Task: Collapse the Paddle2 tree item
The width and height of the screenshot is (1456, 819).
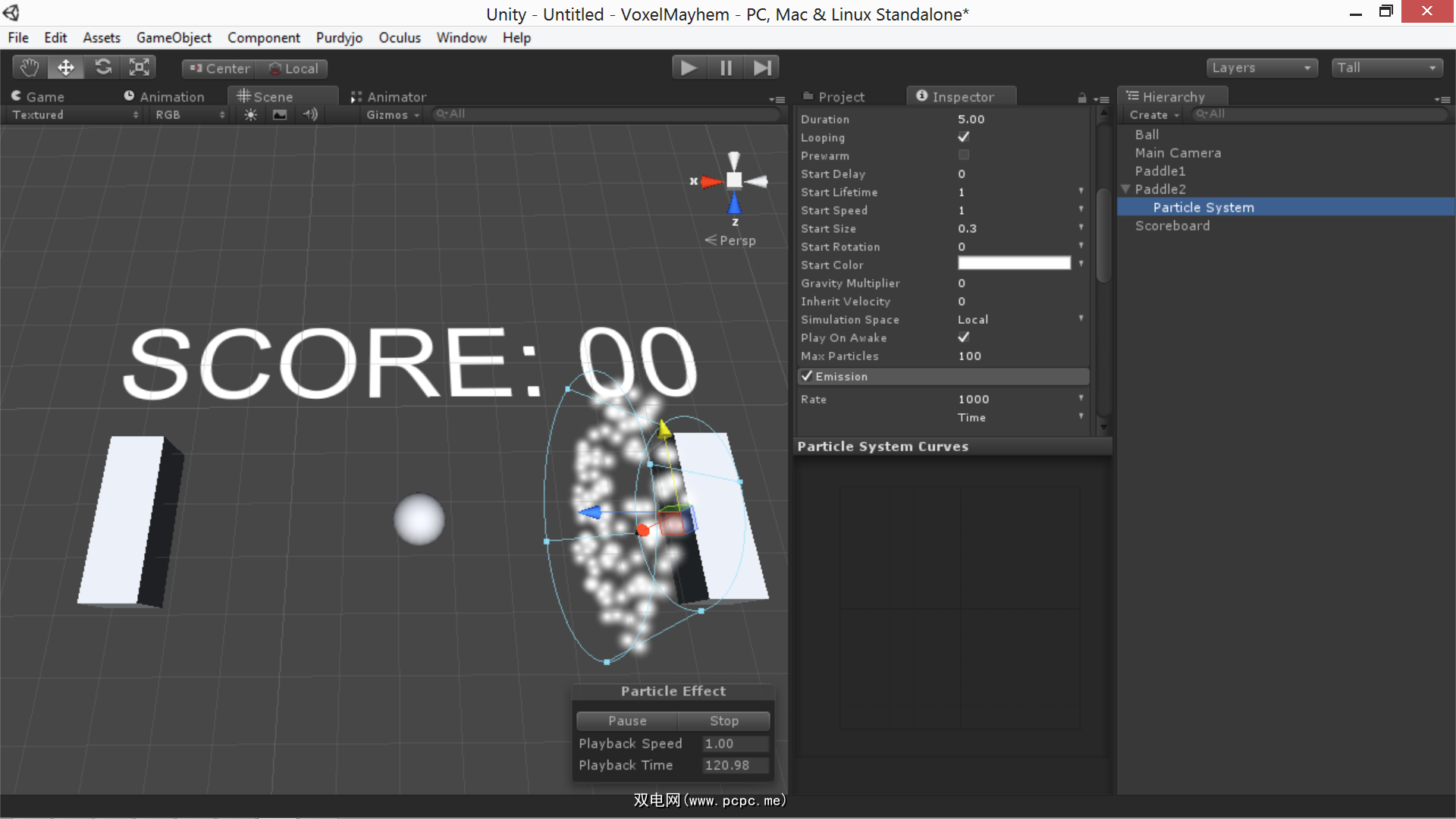Action: [1126, 189]
